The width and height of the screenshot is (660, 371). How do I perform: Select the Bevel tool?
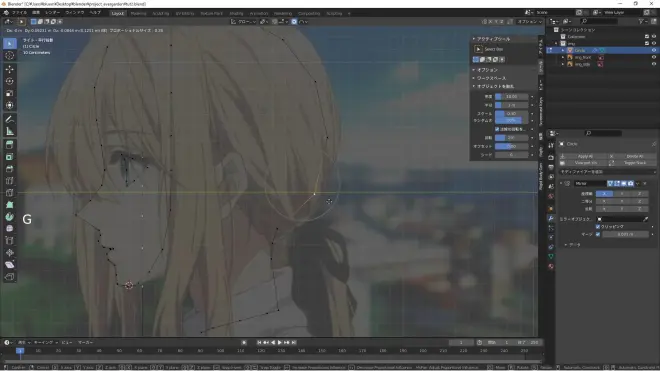[x=10, y=169]
